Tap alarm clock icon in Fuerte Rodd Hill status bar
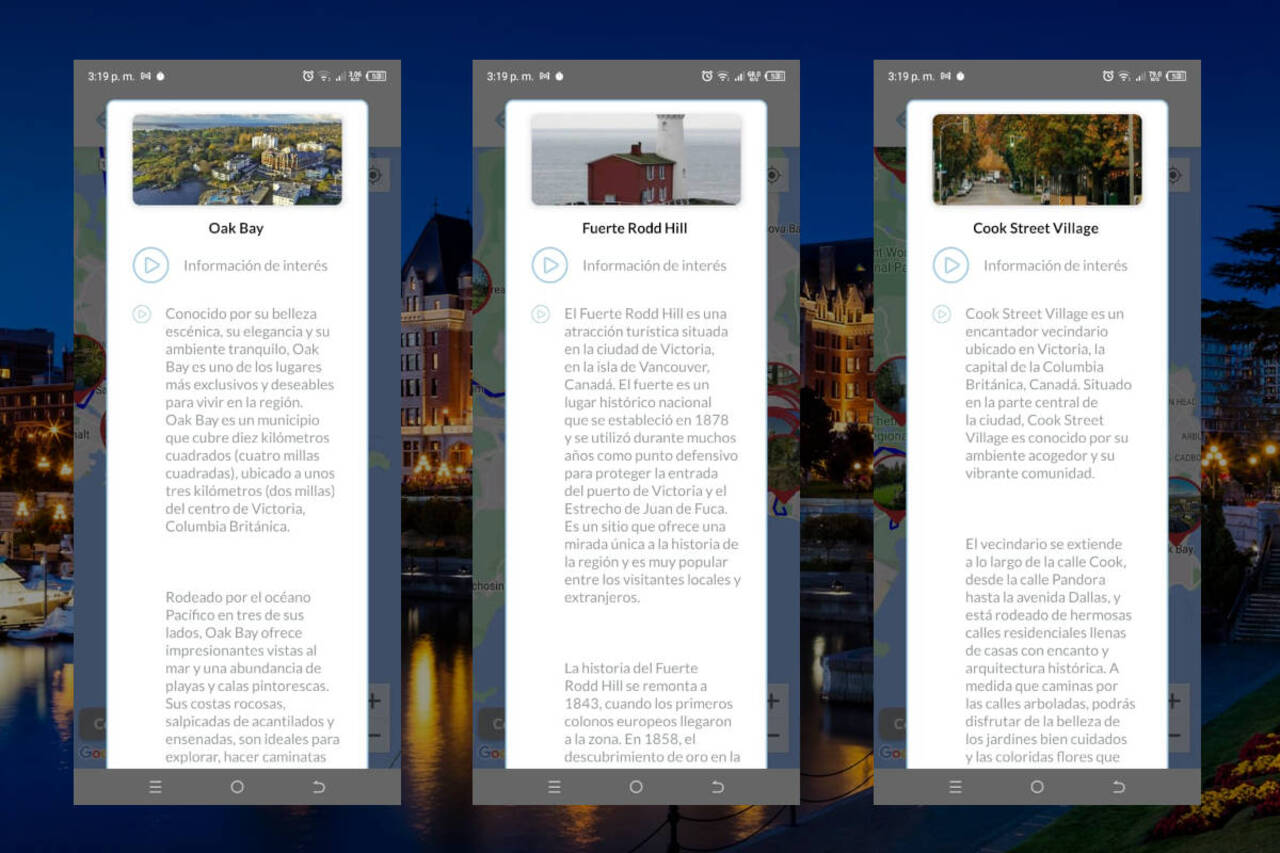 pos(707,76)
